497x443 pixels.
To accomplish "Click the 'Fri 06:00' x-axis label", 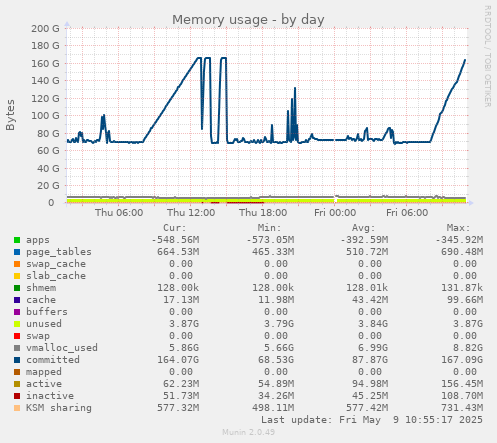I will tap(407, 213).
